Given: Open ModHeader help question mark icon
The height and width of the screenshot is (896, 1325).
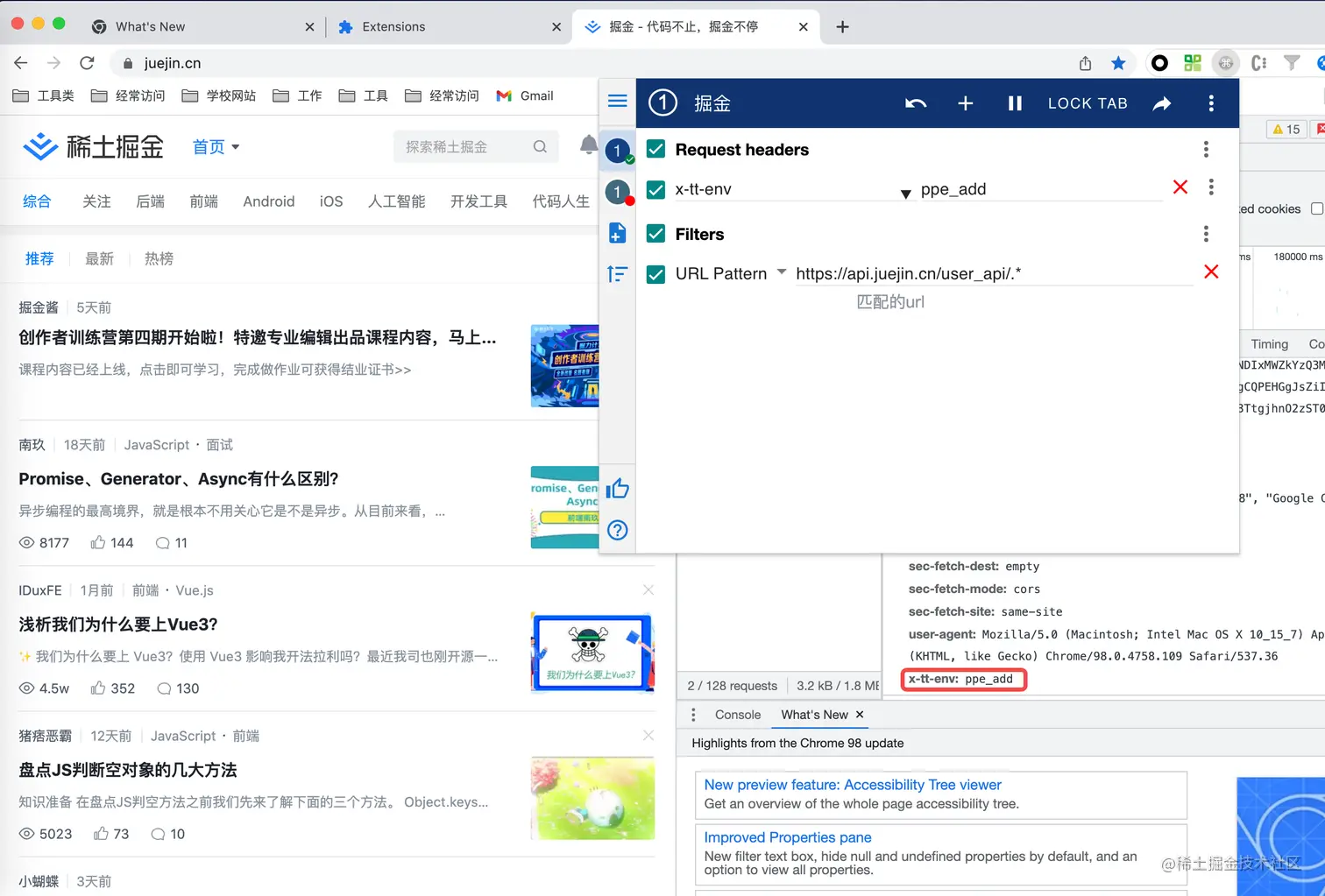Looking at the screenshot, I should point(617,530).
